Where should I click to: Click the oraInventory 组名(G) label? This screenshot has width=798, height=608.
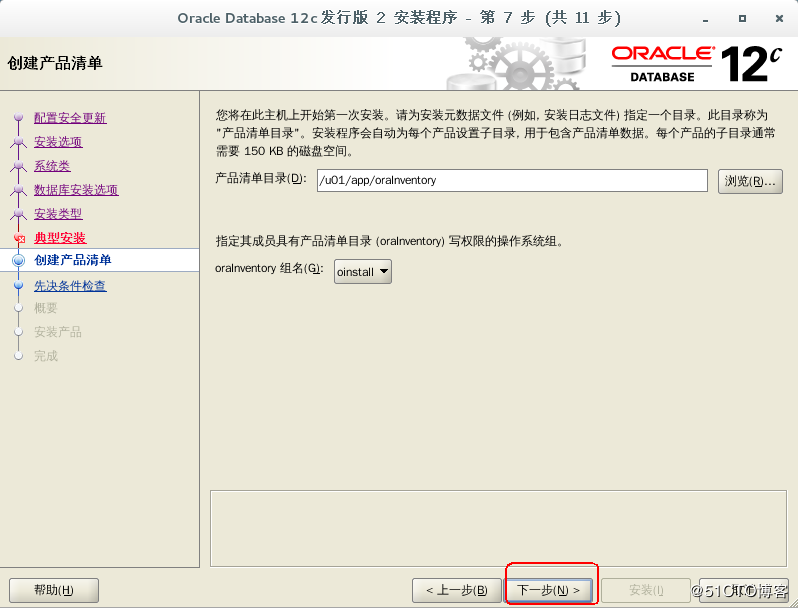[x=269, y=268]
